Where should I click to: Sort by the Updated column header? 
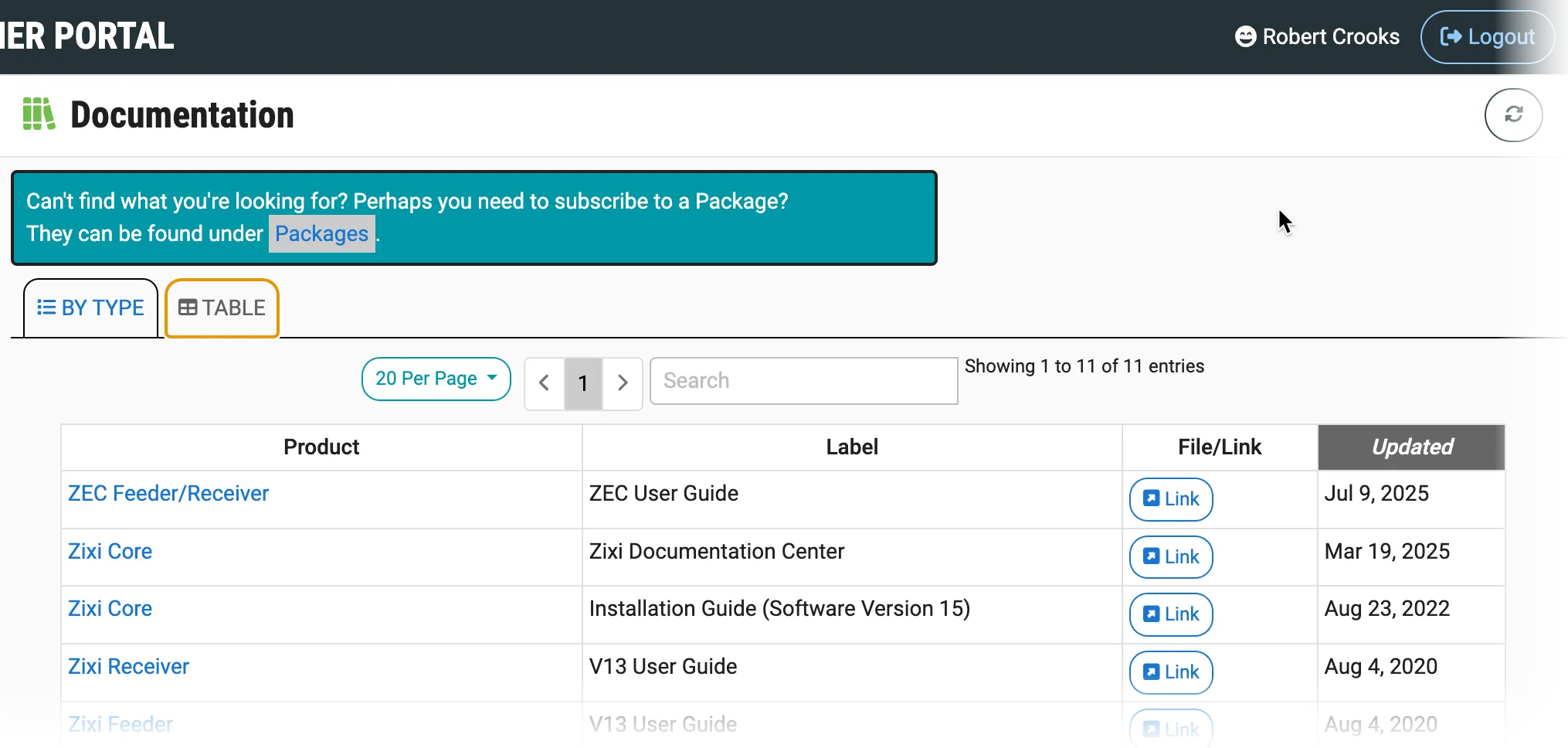coord(1411,447)
